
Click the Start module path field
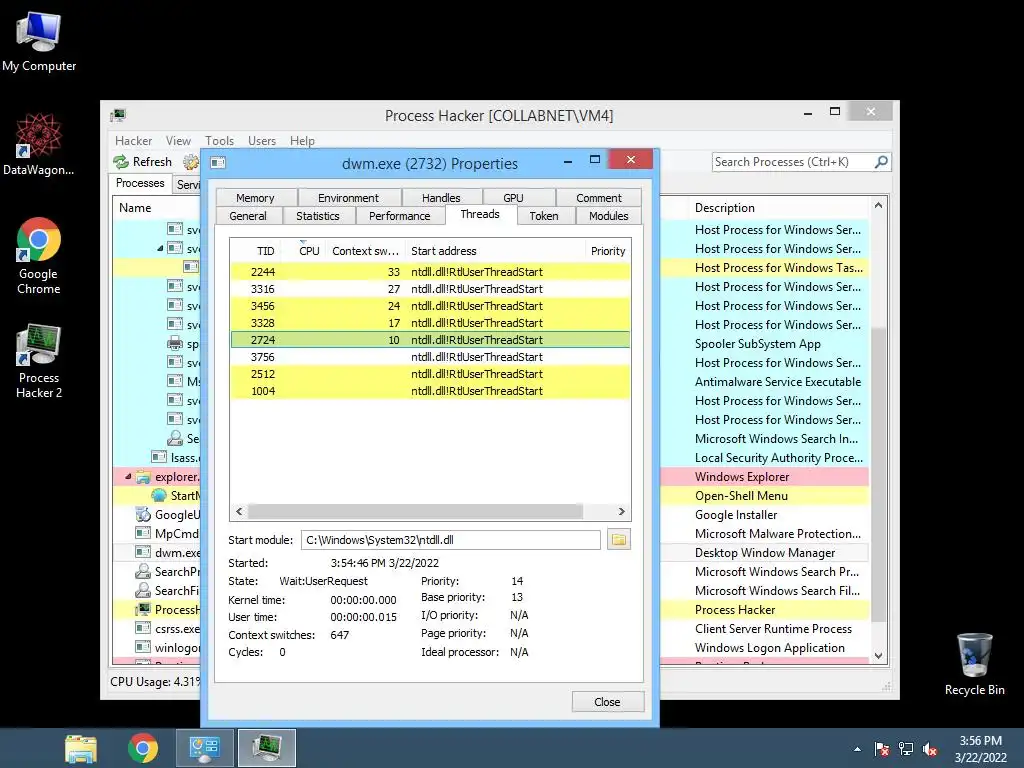click(x=451, y=539)
